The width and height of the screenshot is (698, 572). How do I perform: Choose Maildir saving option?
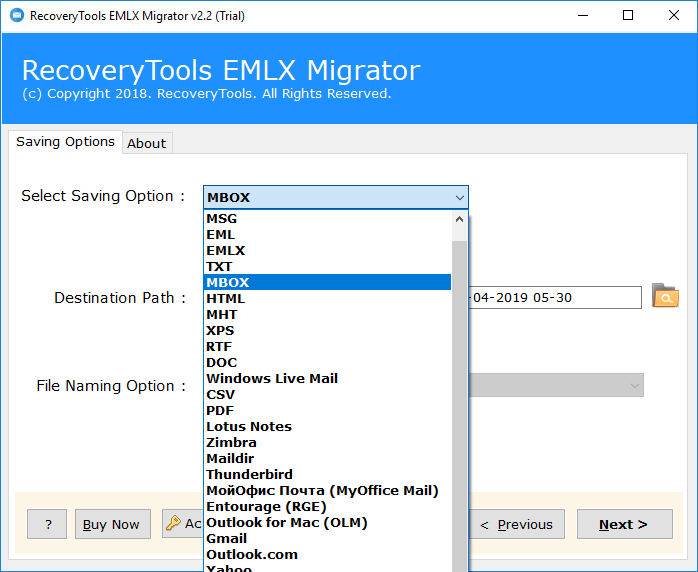tap(327, 458)
